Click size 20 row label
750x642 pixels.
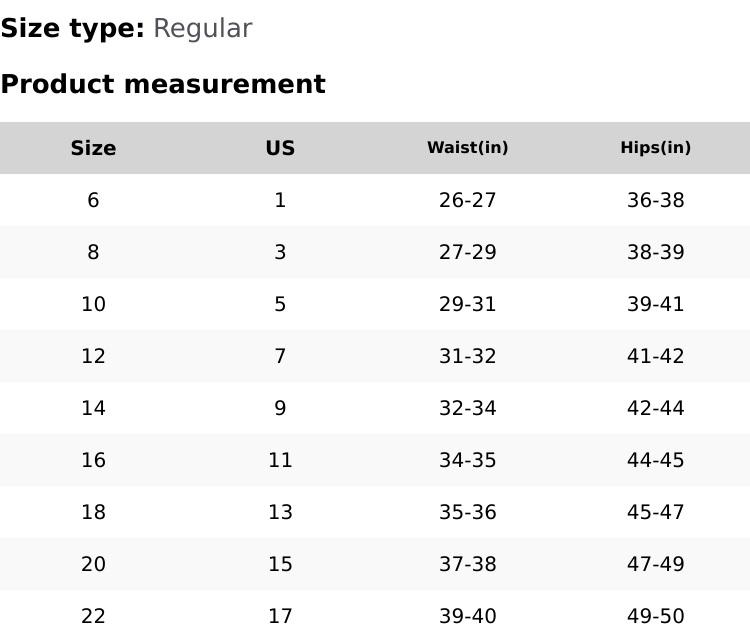point(93,564)
